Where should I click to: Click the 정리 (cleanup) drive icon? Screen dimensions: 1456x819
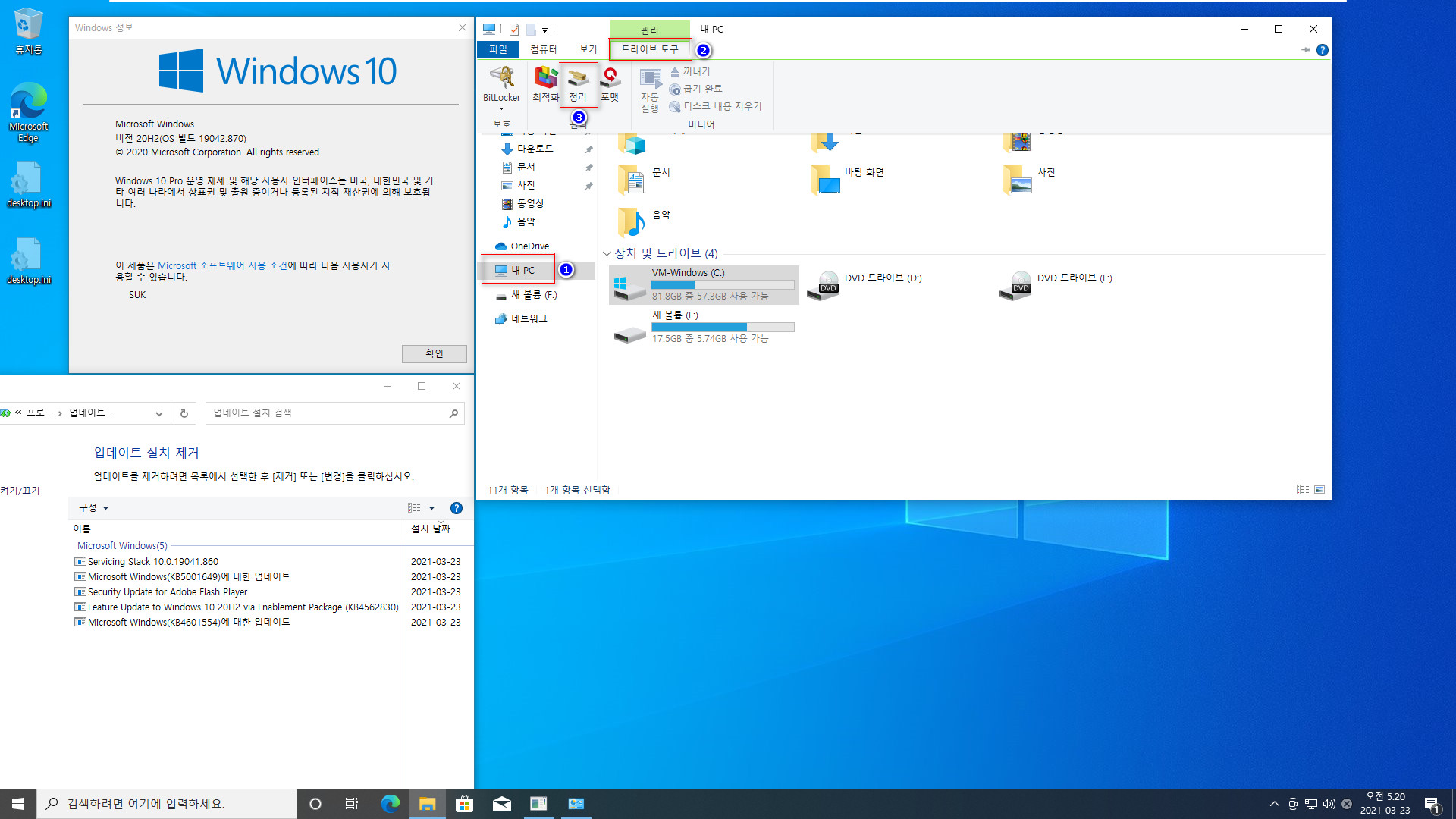578,83
